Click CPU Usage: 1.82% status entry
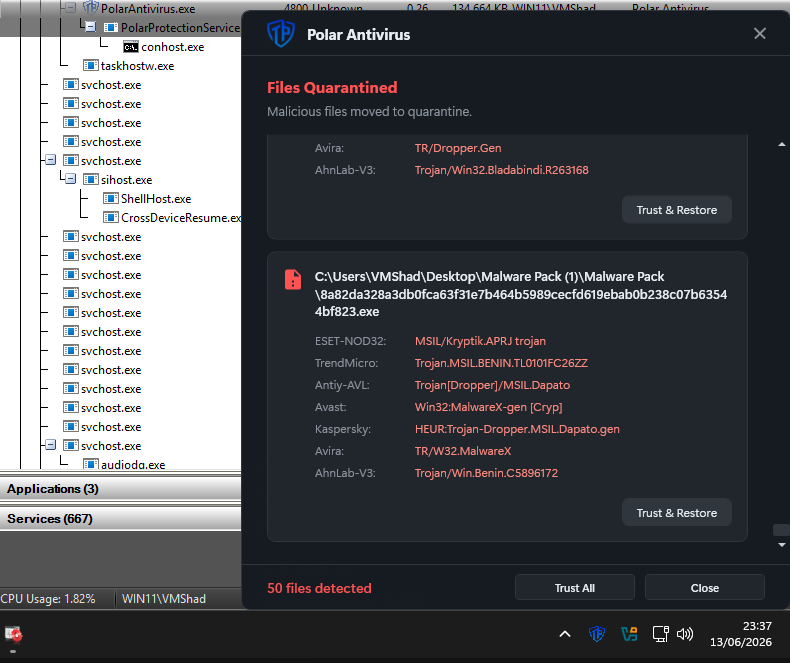The width and height of the screenshot is (790, 663). pyautogui.click(x=48, y=599)
